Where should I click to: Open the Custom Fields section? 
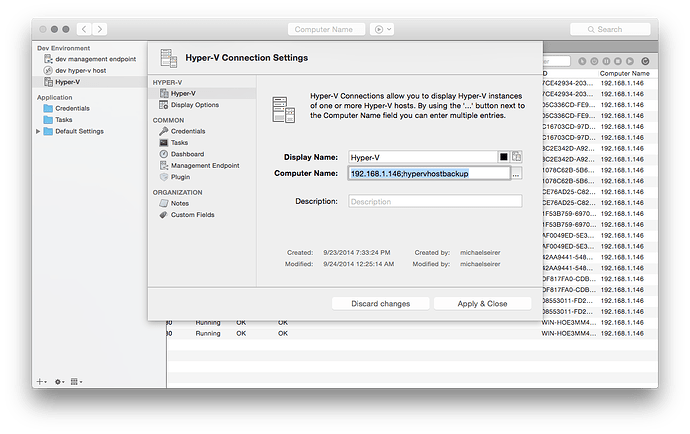[x=192, y=214]
